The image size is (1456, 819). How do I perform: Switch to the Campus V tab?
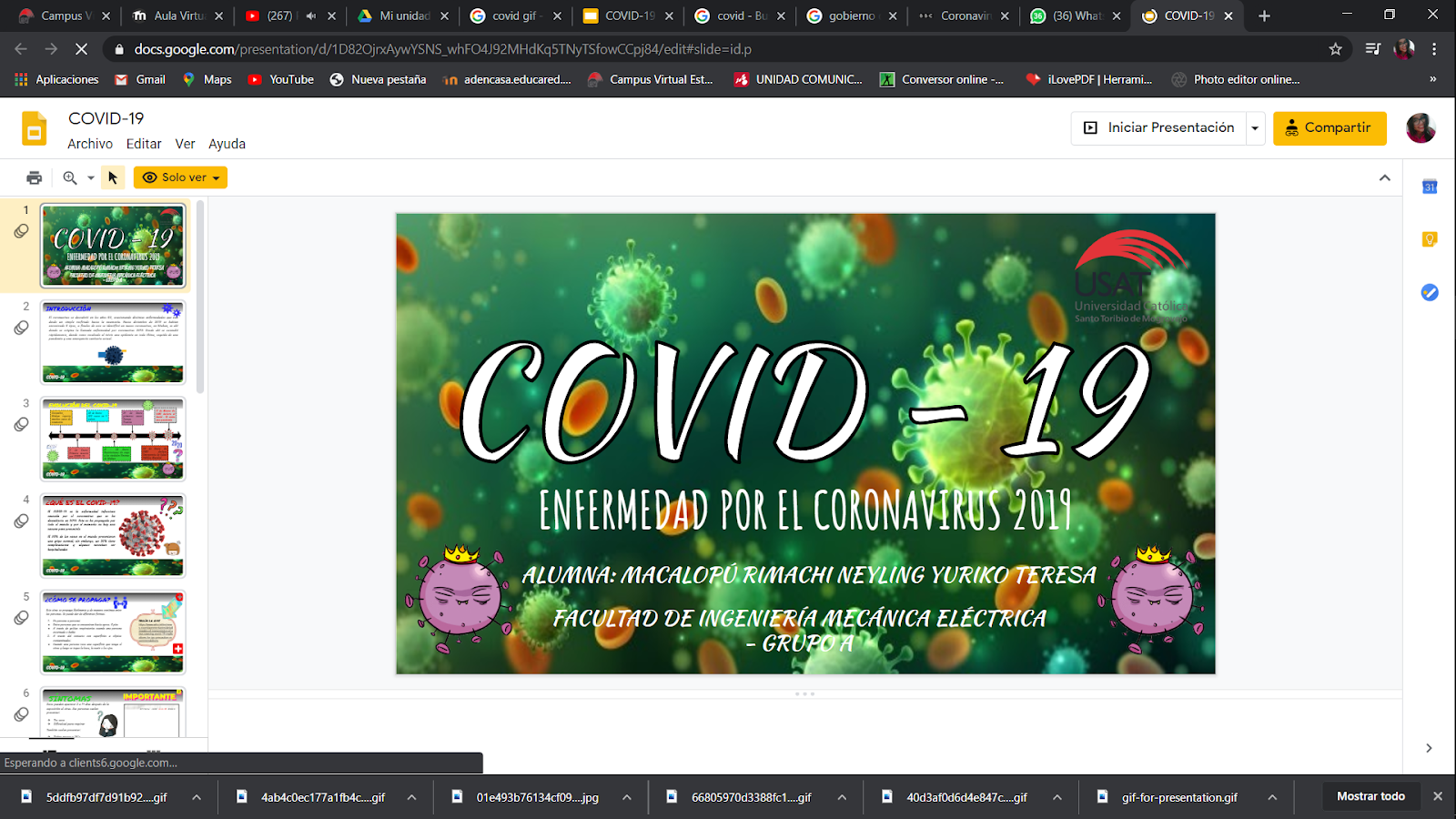64,15
